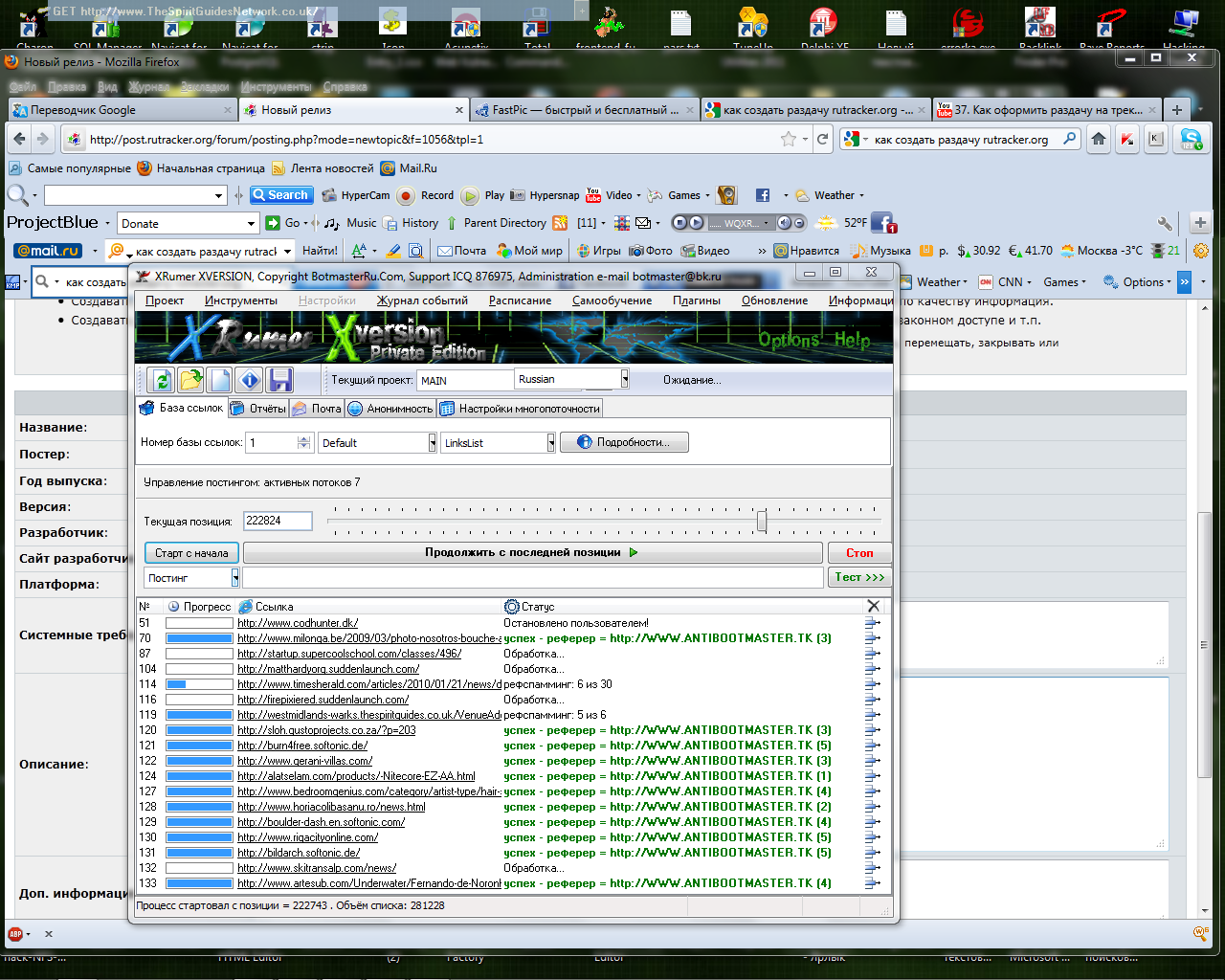Click the position slider handle

[762, 521]
